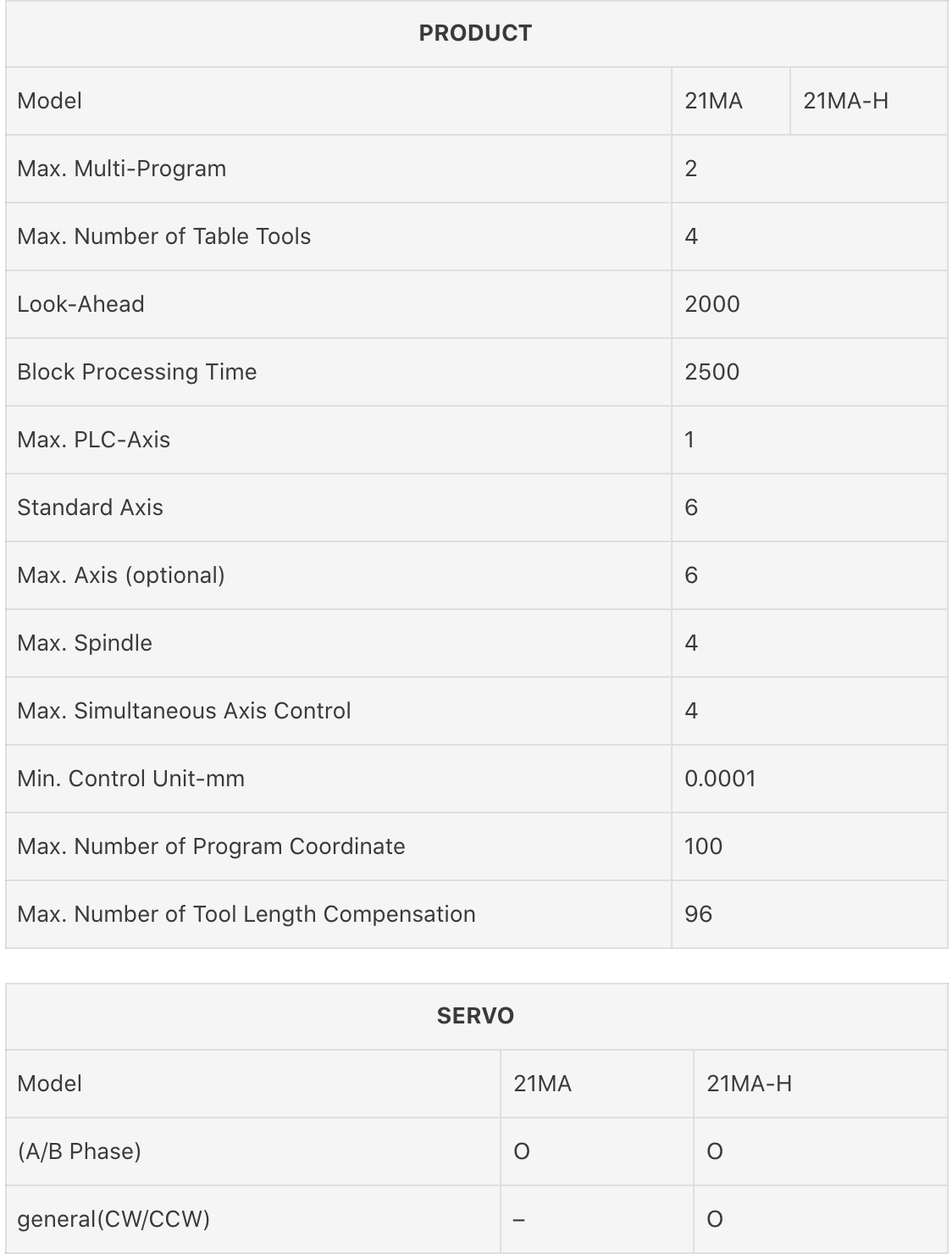
Task: Click the 21MA-H column header in SERVO table
Action: pos(750,1084)
